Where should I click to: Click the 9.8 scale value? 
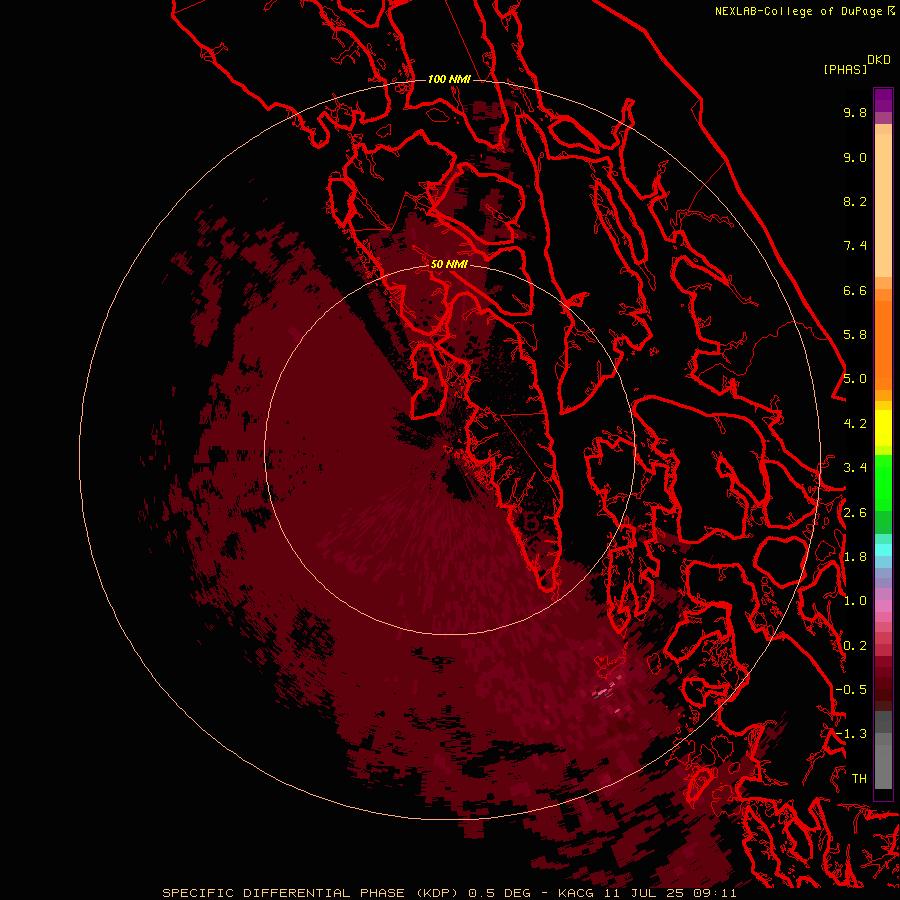[x=855, y=112]
